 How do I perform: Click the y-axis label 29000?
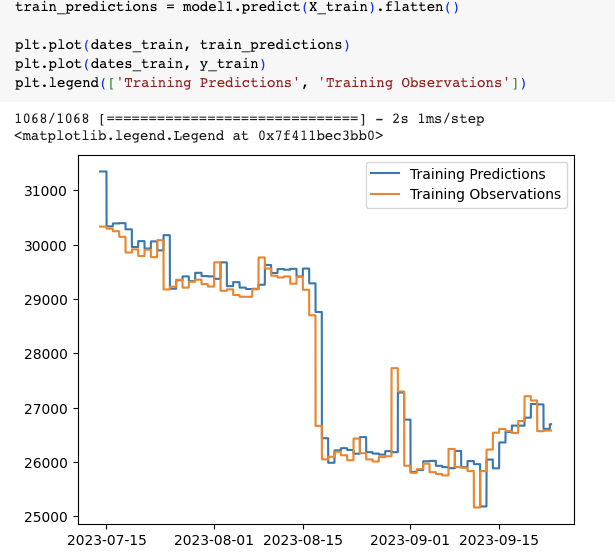pos(45,301)
